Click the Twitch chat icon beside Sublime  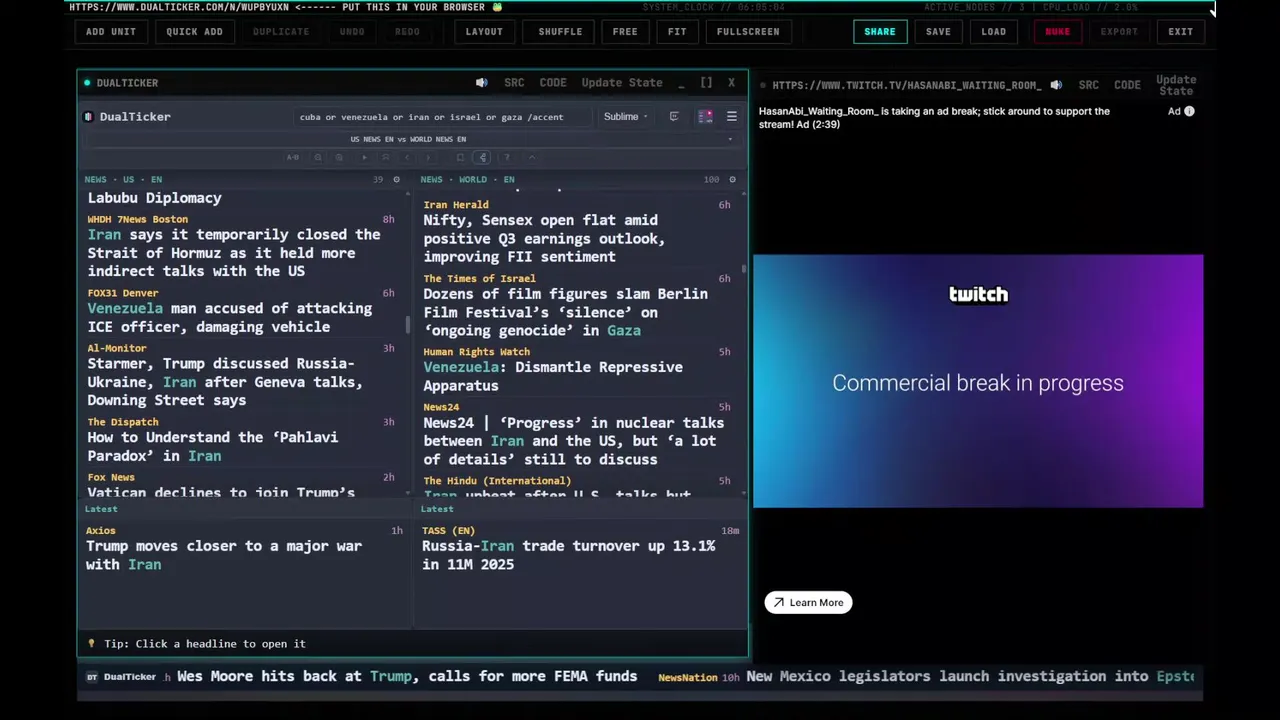(x=674, y=116)
